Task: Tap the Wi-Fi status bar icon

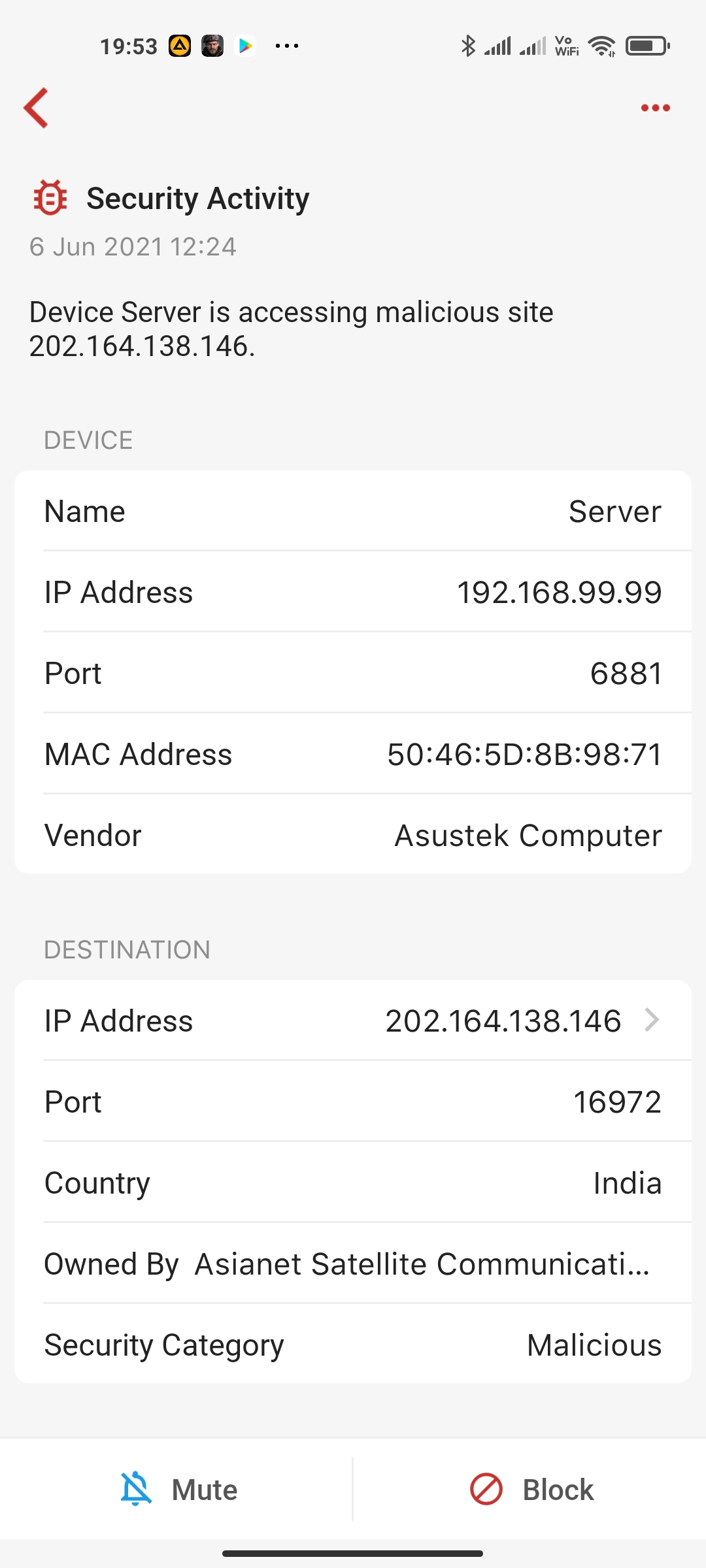Action: click(601, 46)
